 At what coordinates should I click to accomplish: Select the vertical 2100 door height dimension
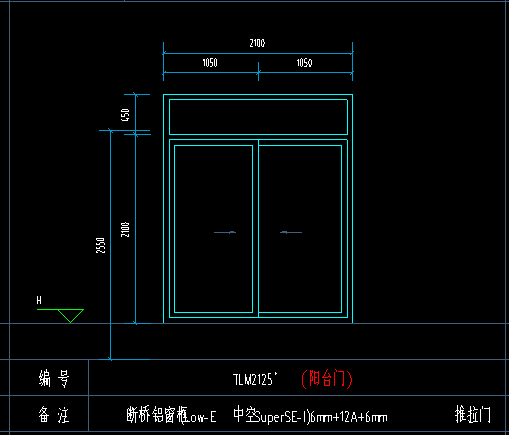[125, 230]
